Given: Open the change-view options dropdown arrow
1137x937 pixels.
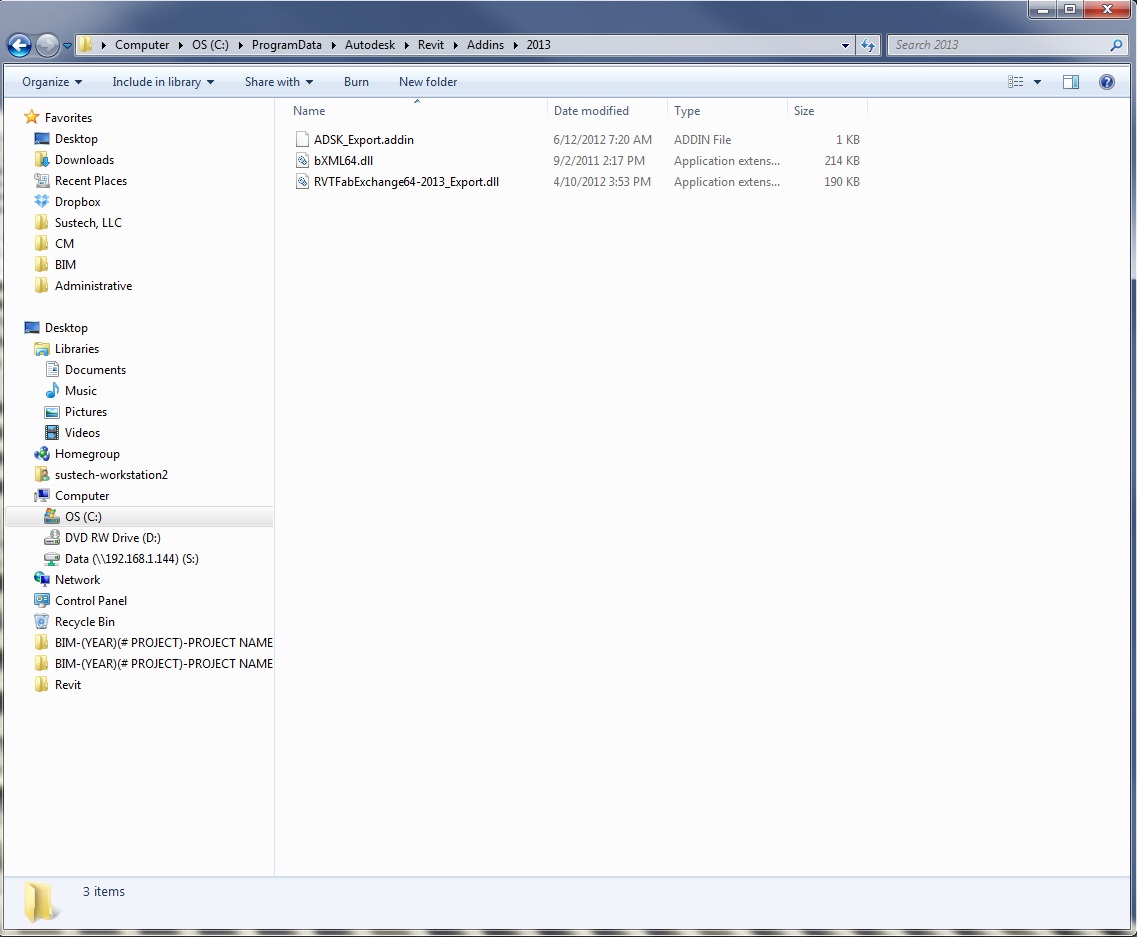Looking at the screenshot, I should point(1036,81).
